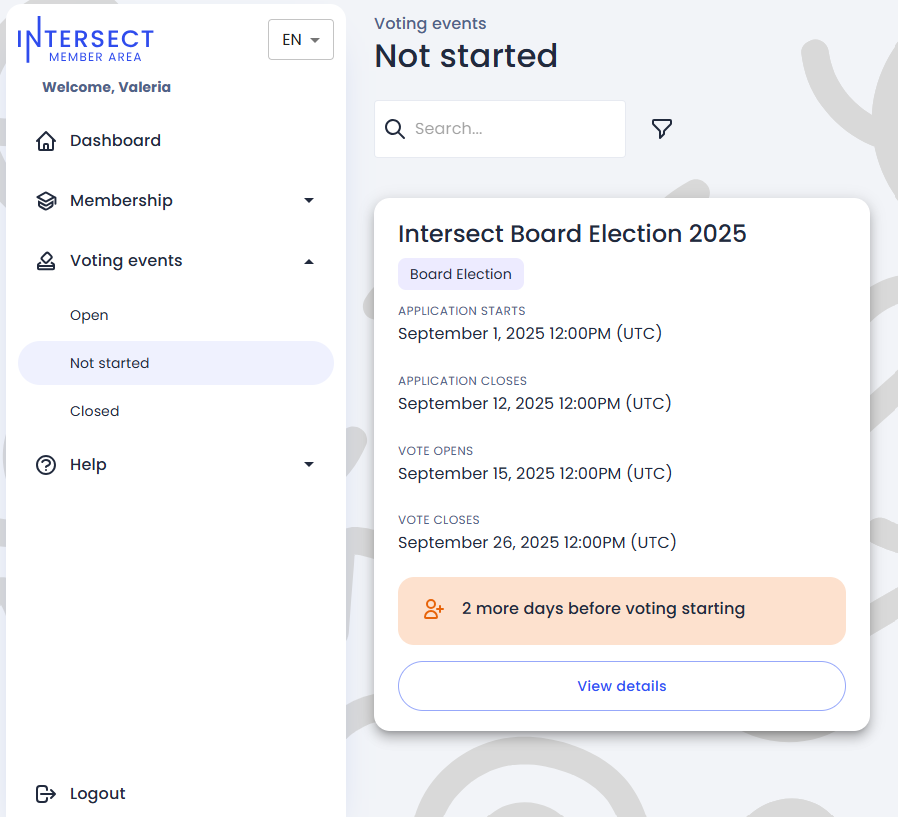Click the Logout door icon
The width and height of the screenshot is (898, 817).
(46, 794)
